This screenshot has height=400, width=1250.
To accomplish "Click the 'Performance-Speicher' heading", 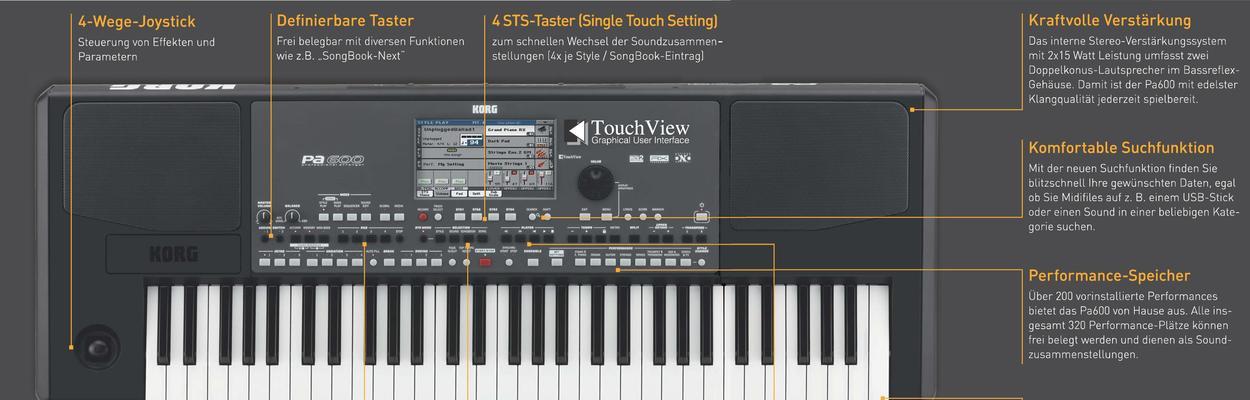I will pos(1109,275).
